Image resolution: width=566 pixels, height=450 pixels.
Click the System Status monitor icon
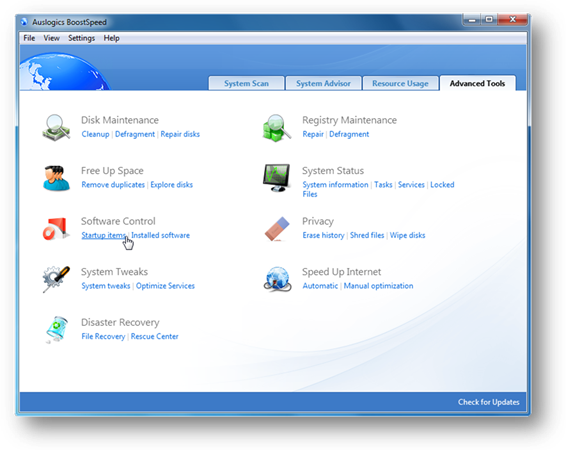click(x=277, y=178)
